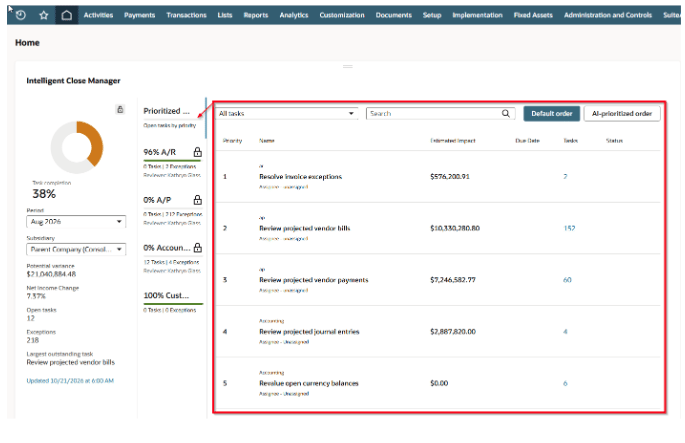Viewport: 685px width, 443px height.
Task: Open the Resolve invoice exceptions task
Action: [x=300, y=177]
